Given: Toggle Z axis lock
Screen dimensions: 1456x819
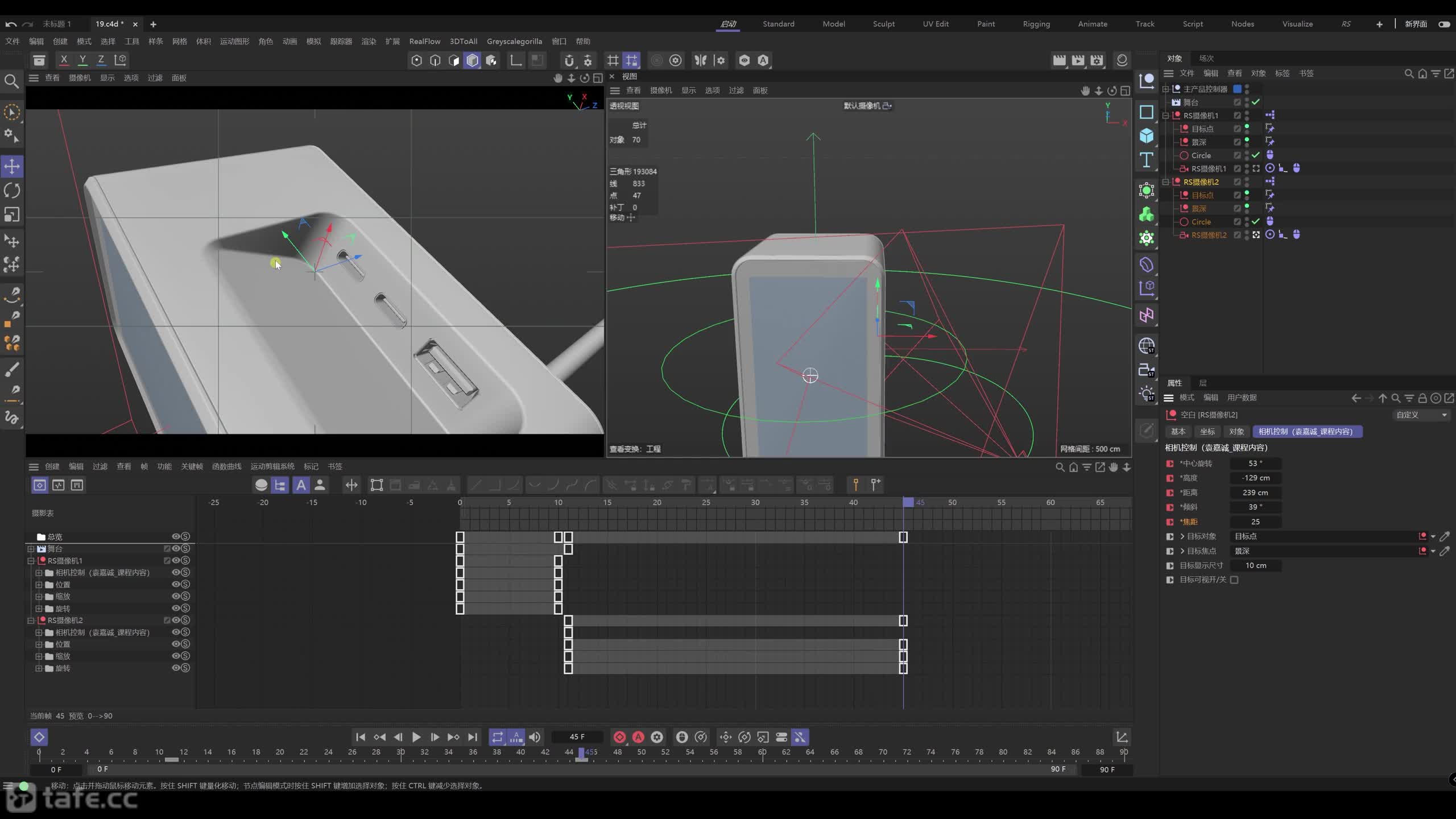Looking at the screenshot, I should [x=101, y=60].
